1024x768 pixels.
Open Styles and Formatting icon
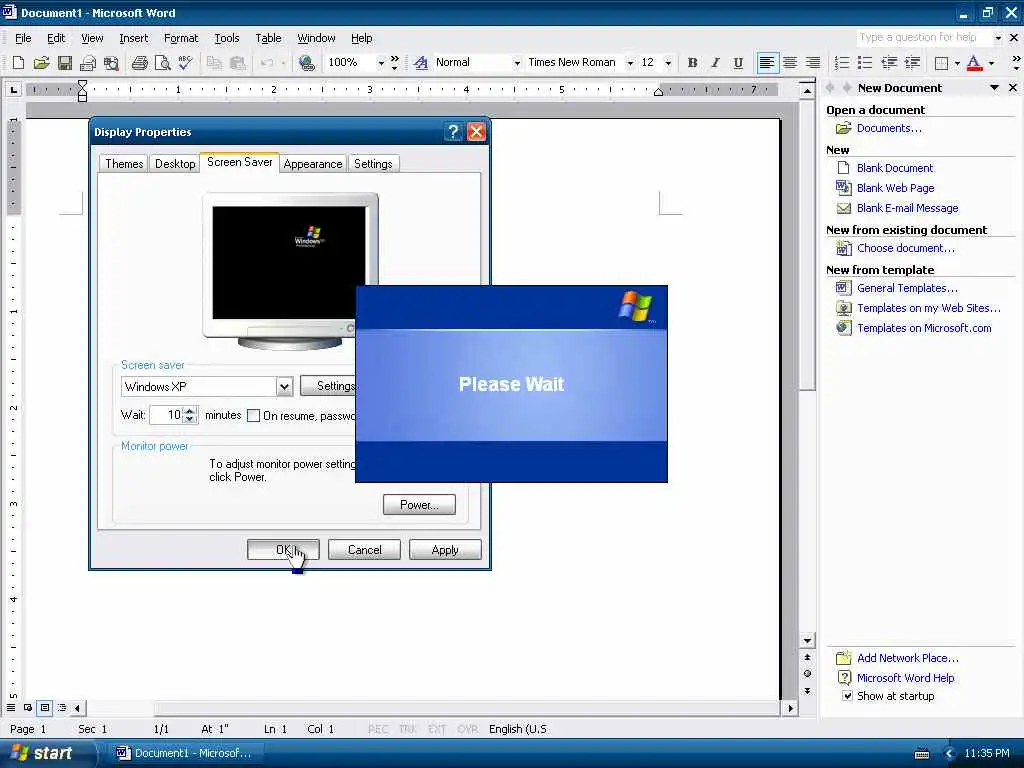421,63
